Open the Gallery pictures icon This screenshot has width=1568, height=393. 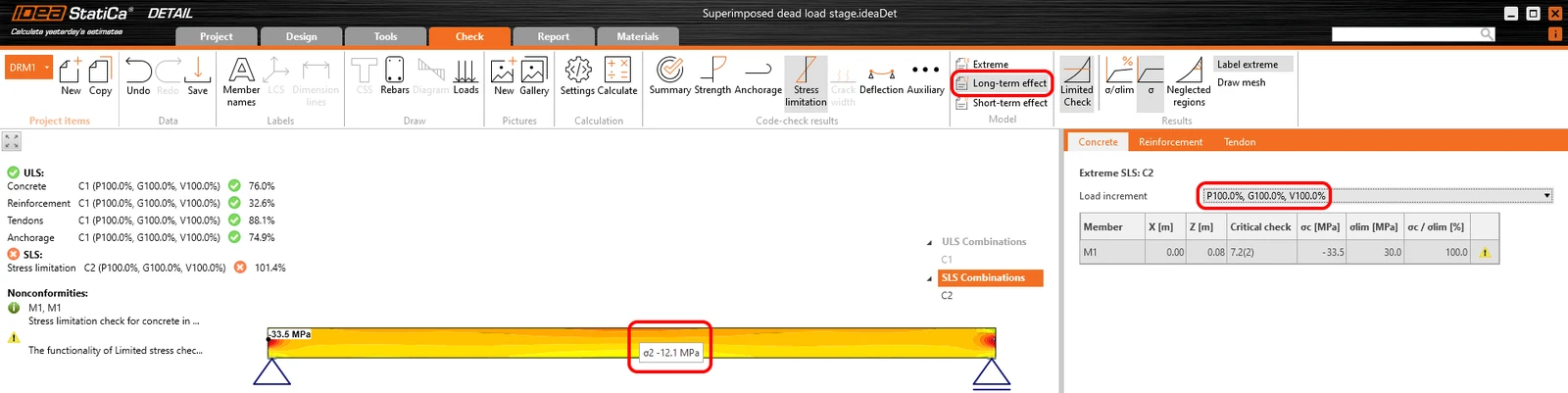tap(534, 75)
